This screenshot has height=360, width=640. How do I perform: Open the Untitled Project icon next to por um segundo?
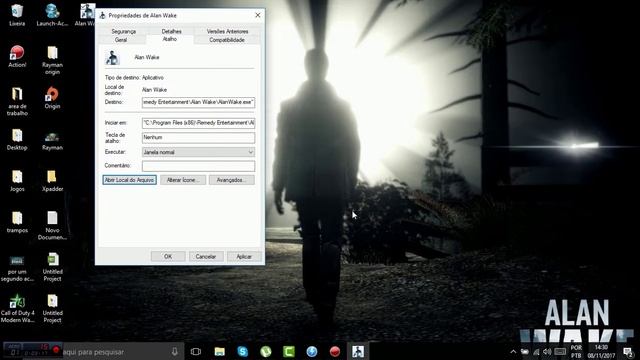point(52,267)
